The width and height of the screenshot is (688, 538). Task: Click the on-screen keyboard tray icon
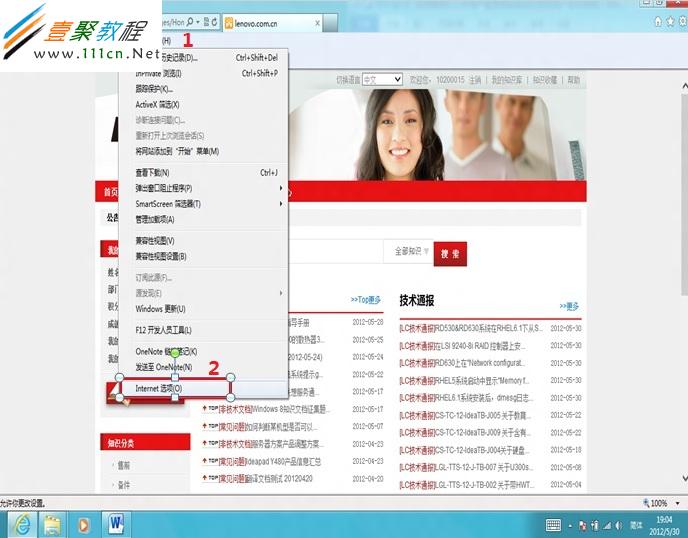pyautogui.click(x=553, y=524)
